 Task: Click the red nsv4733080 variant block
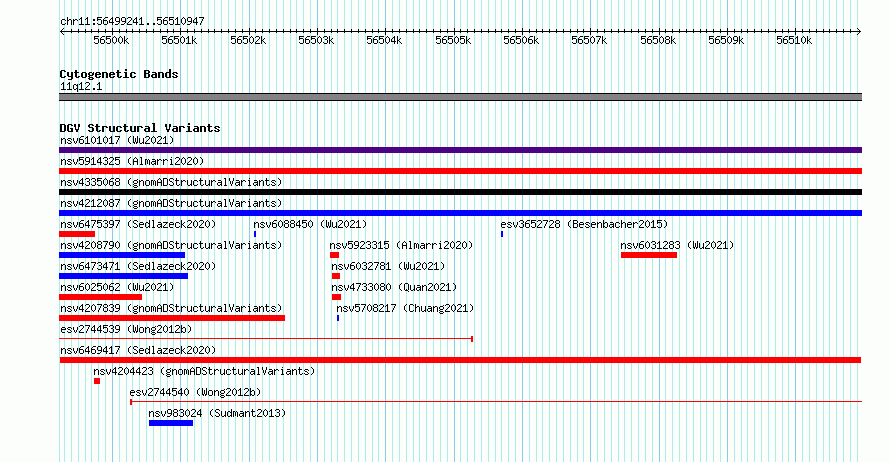[x=337, y=297]
